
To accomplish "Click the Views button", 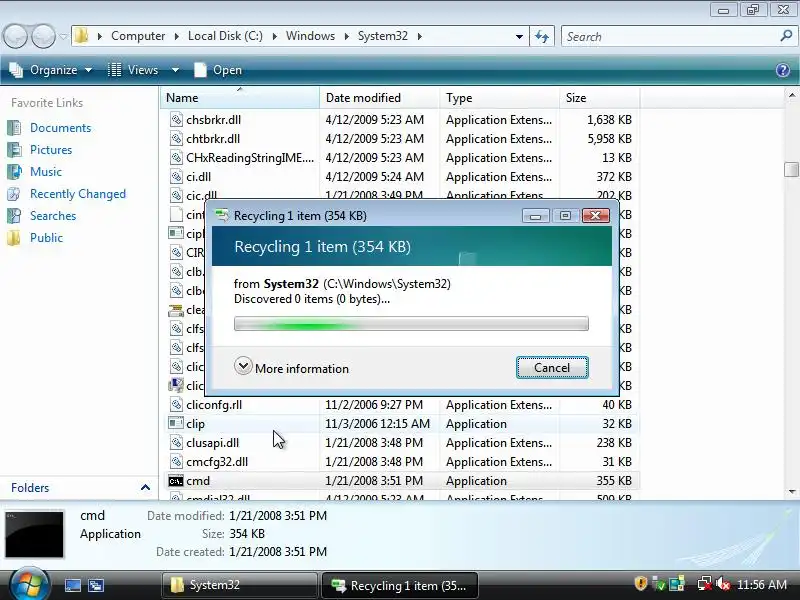I will [134, 70].
